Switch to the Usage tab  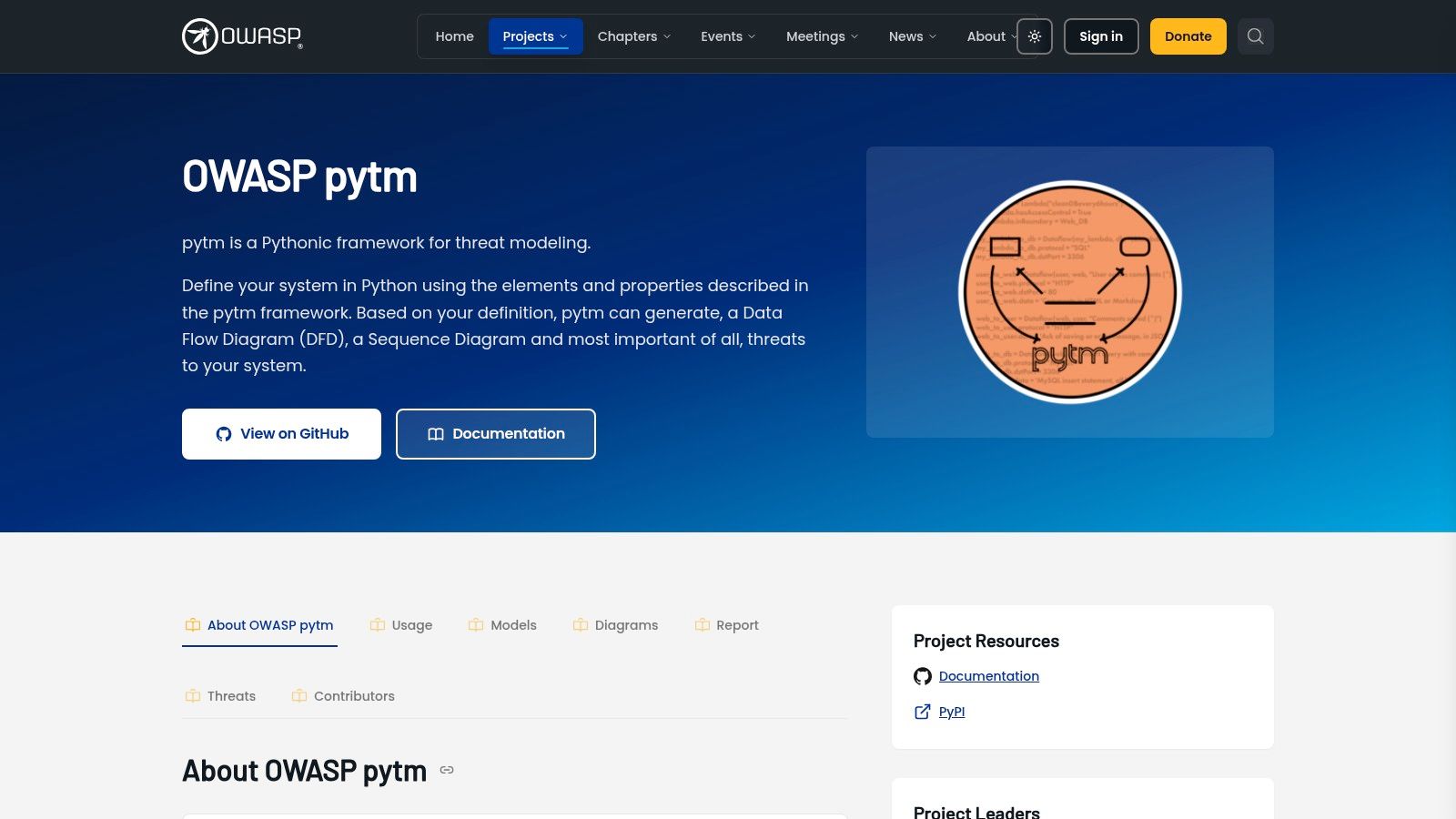[401, 625]
